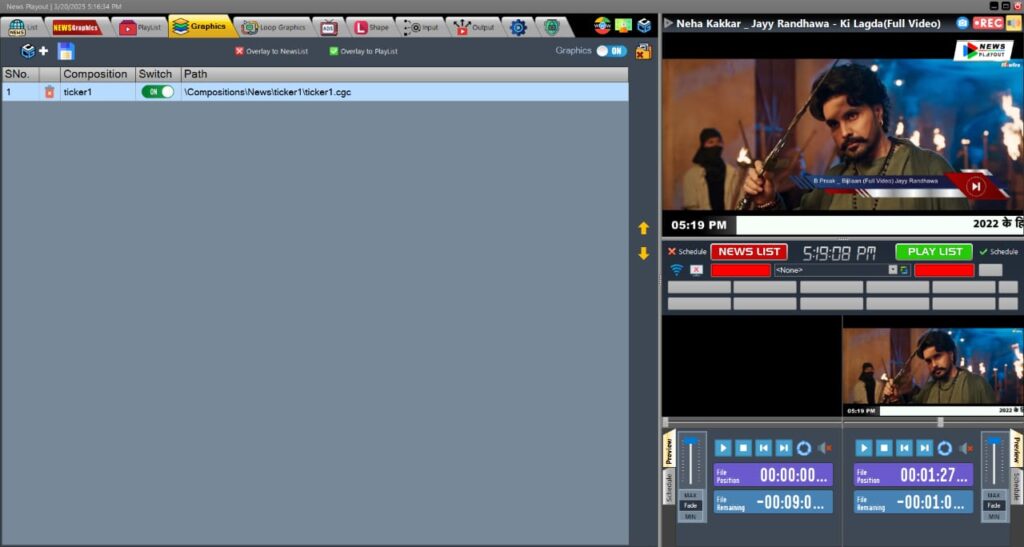The image size is (1024, 547).
Task: Click the red bar under NEWS LIST
Action: (x=741, y=270)
